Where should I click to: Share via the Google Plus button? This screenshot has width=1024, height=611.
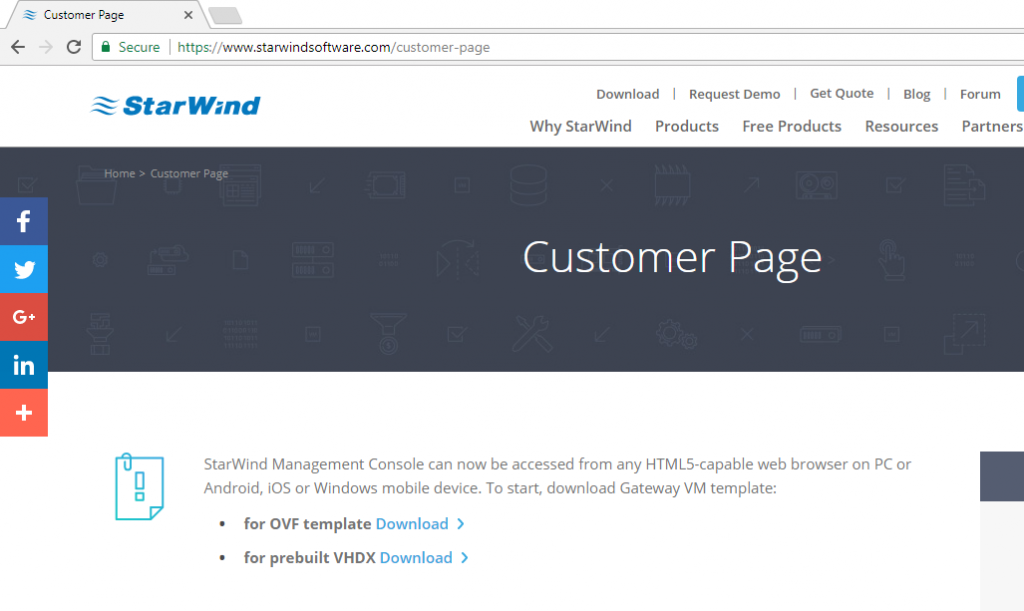(24, 317)
